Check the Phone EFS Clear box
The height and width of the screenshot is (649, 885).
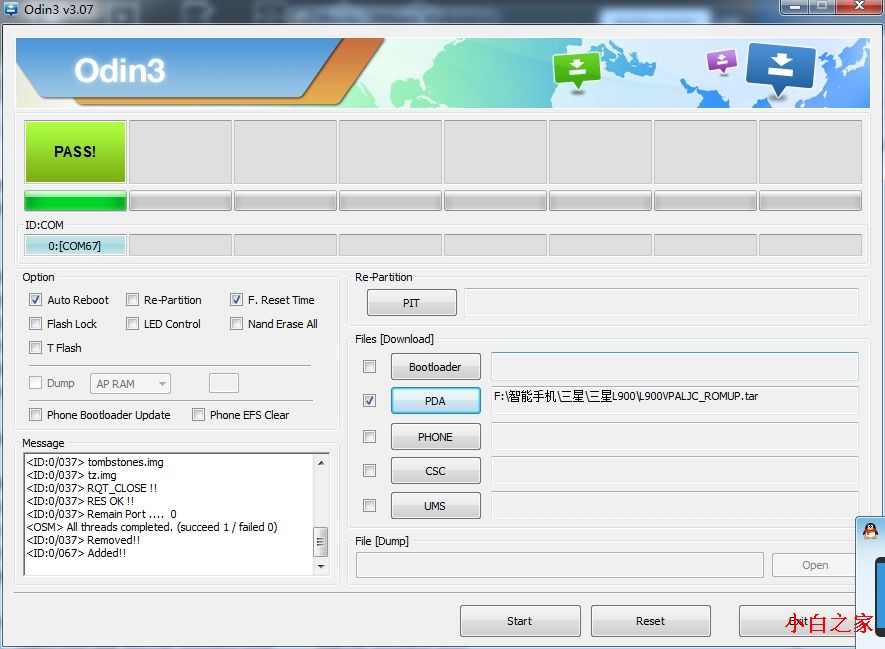199,414
